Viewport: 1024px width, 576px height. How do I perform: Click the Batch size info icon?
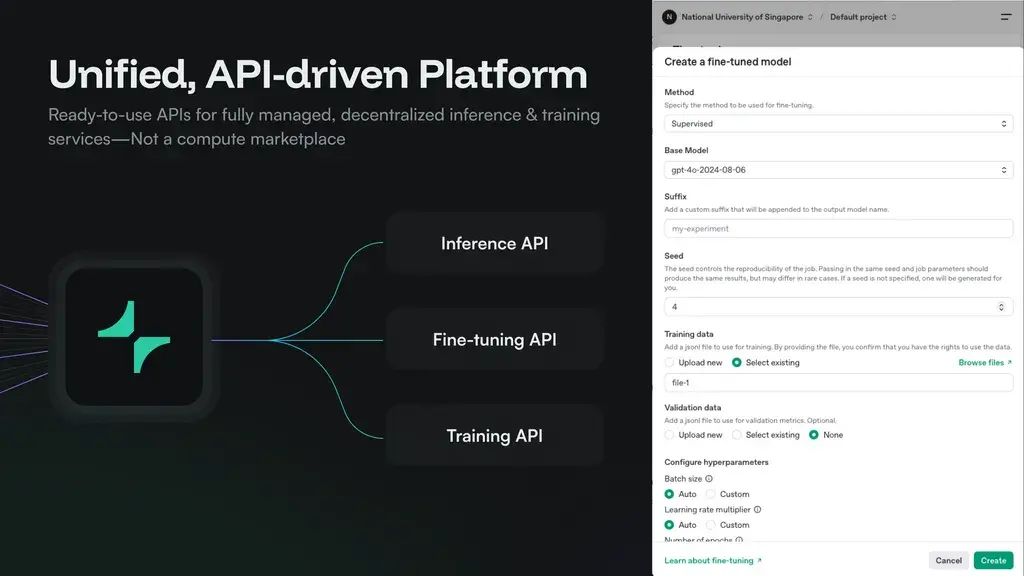(709, 479)
